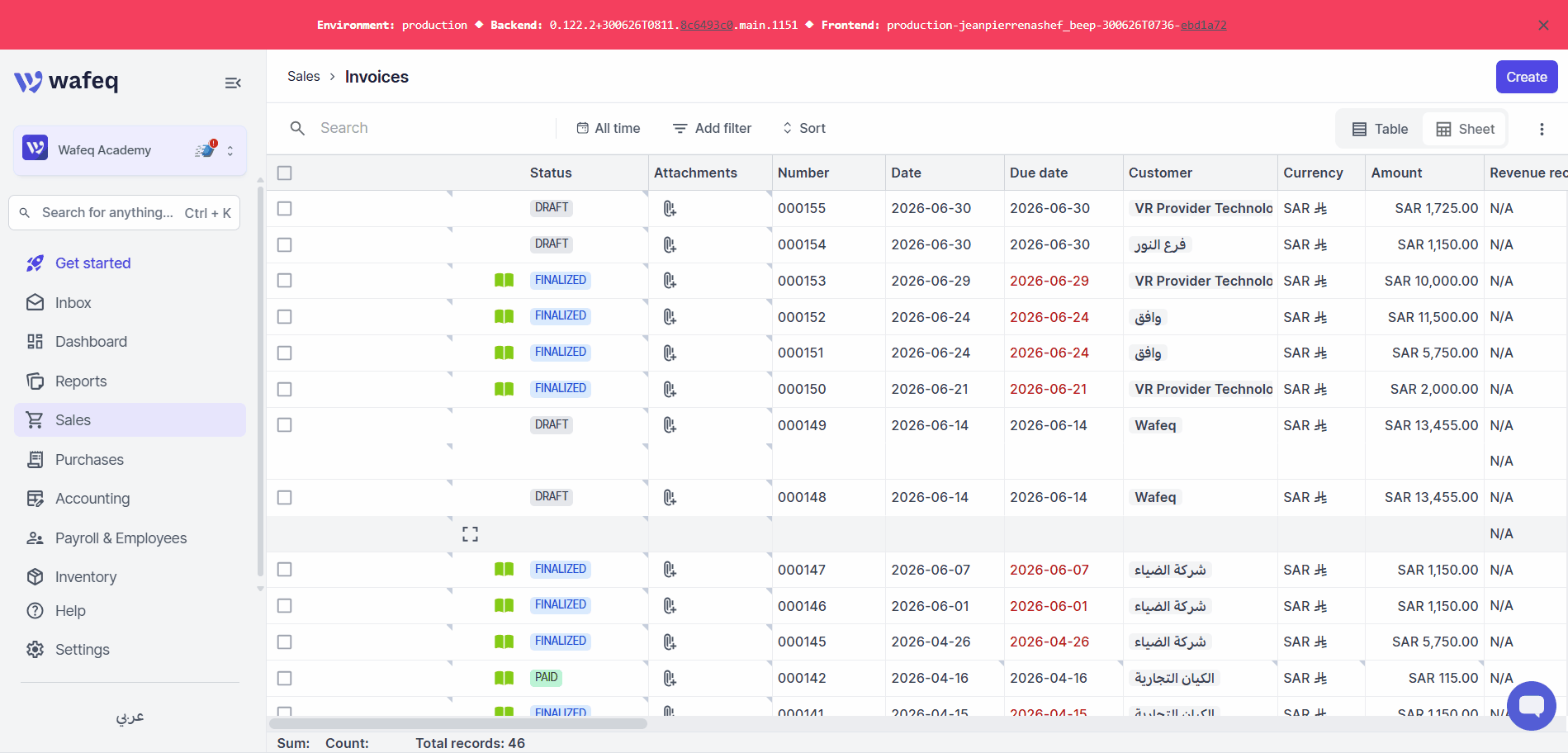Open Purchases in the sidebar
The width and height of the screenshot is (1568, 753).
[x=89, y=460]
